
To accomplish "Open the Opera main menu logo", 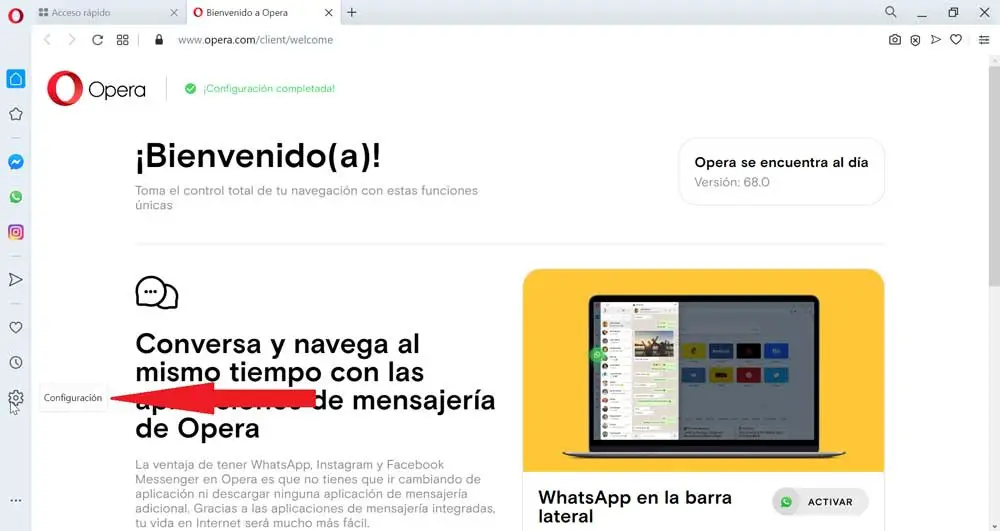I will 15,15.
